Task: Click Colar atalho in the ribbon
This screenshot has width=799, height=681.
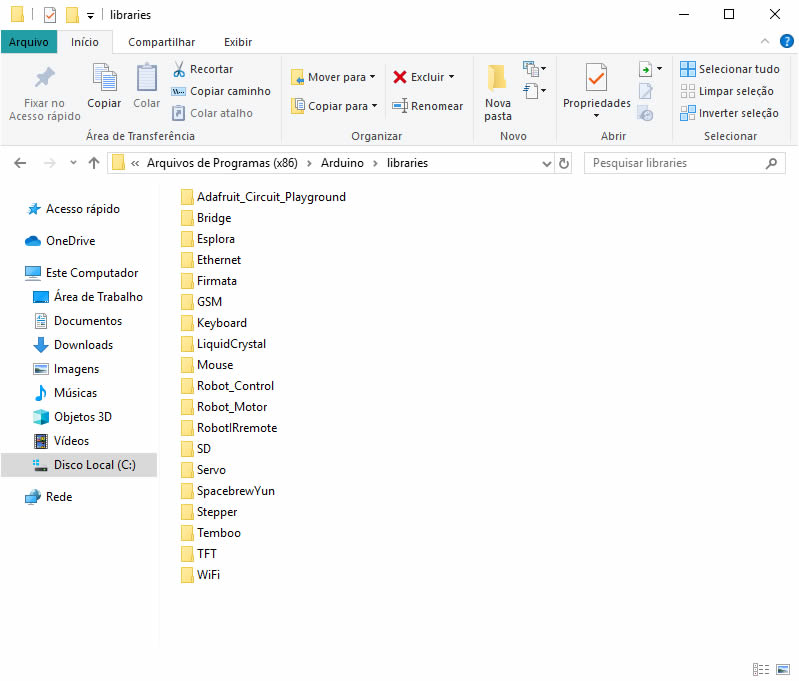Action: pyautogui.click(x=212, y=113)
